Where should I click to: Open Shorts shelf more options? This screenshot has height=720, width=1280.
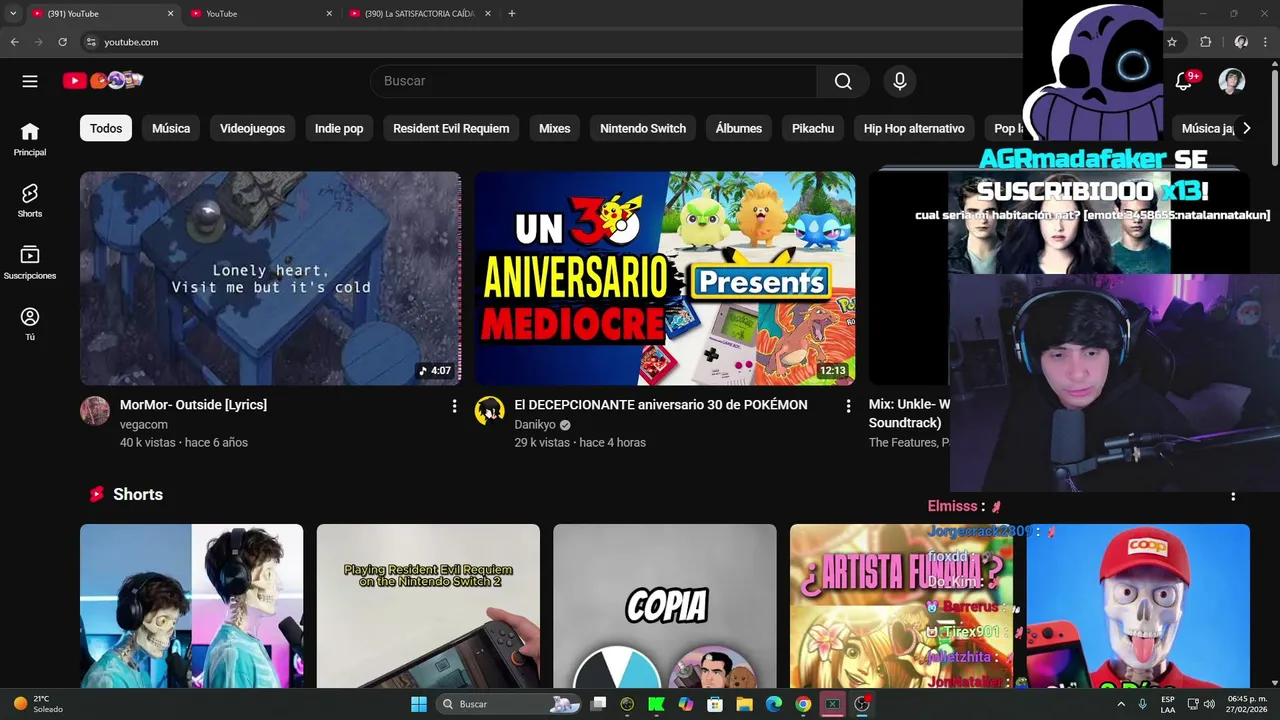tap(1233, 496)
